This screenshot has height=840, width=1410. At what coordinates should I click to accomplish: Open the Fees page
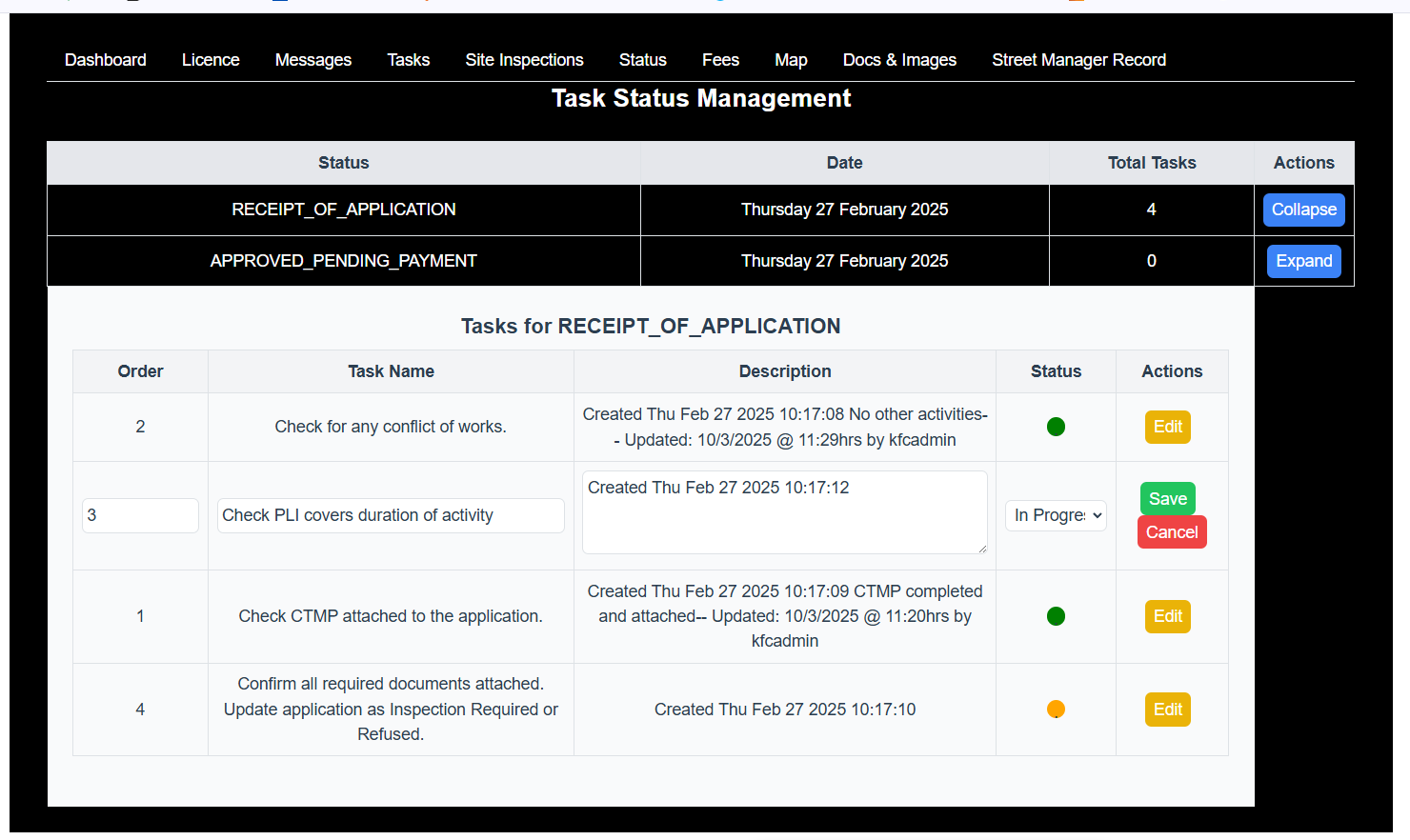[720, 59]
